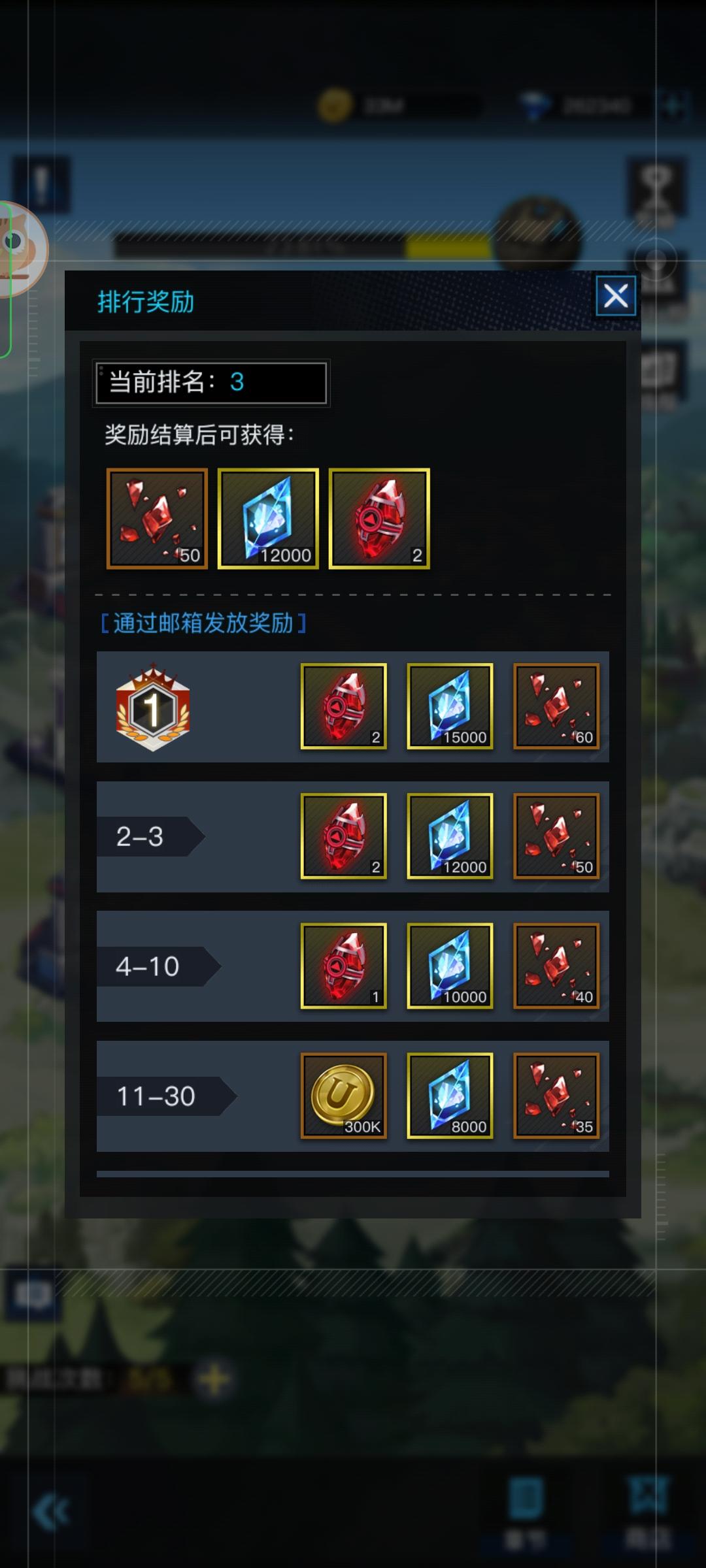
Task: Tap the 300K gold coin reward
Action: tap(344, 1096)
